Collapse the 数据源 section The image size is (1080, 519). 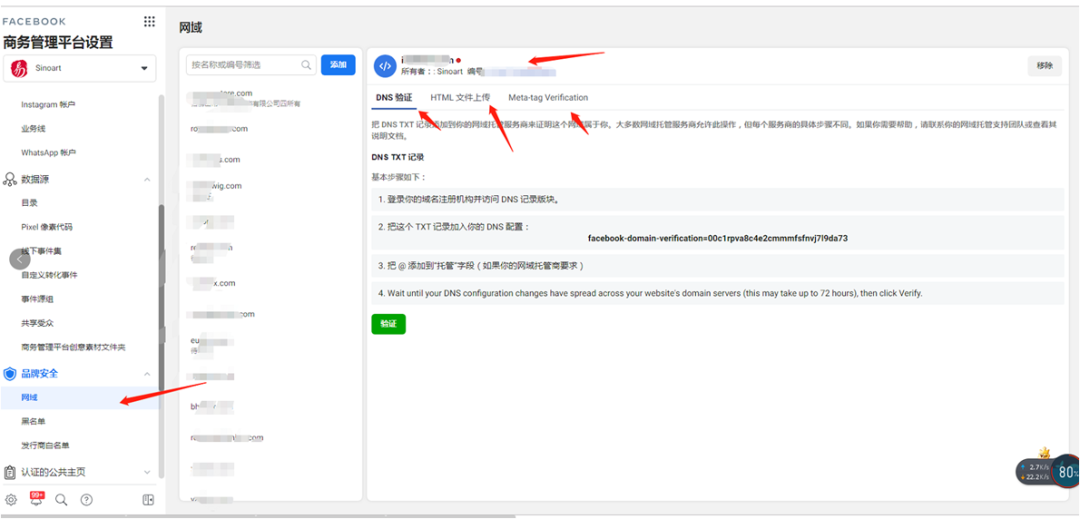(x=147, y=179)
